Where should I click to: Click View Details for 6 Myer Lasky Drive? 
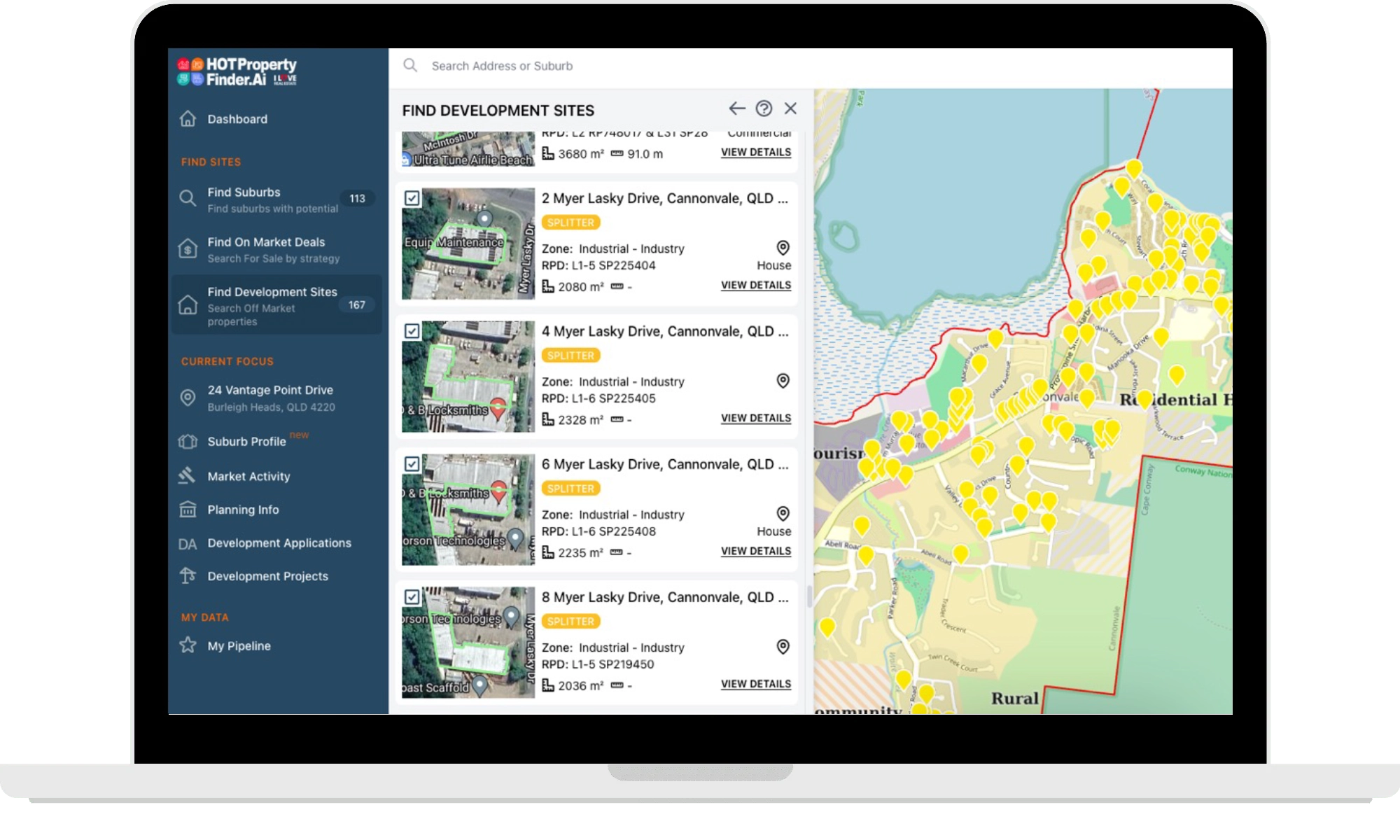coord(756,552)
